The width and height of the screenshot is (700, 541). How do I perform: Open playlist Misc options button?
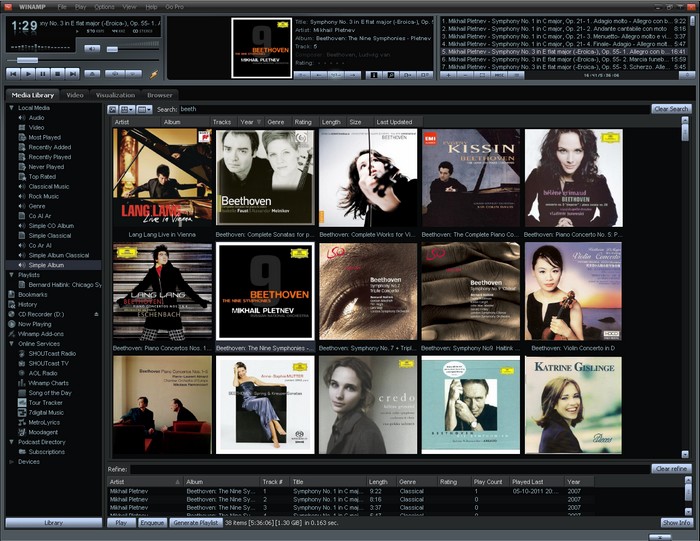click(499, 75)
